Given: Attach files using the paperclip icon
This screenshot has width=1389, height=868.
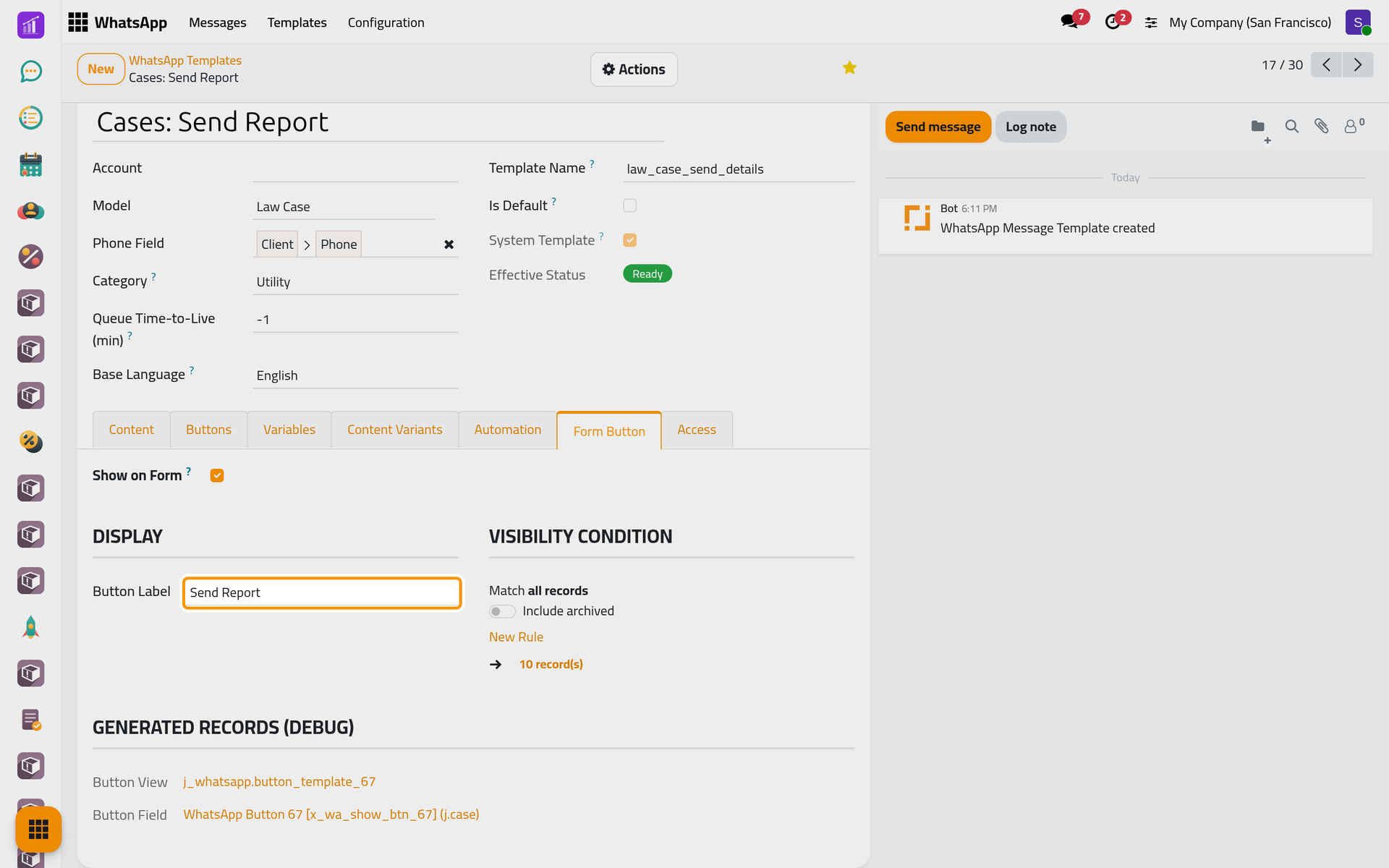Looking at the screenshot, I should pos(1321,127).
